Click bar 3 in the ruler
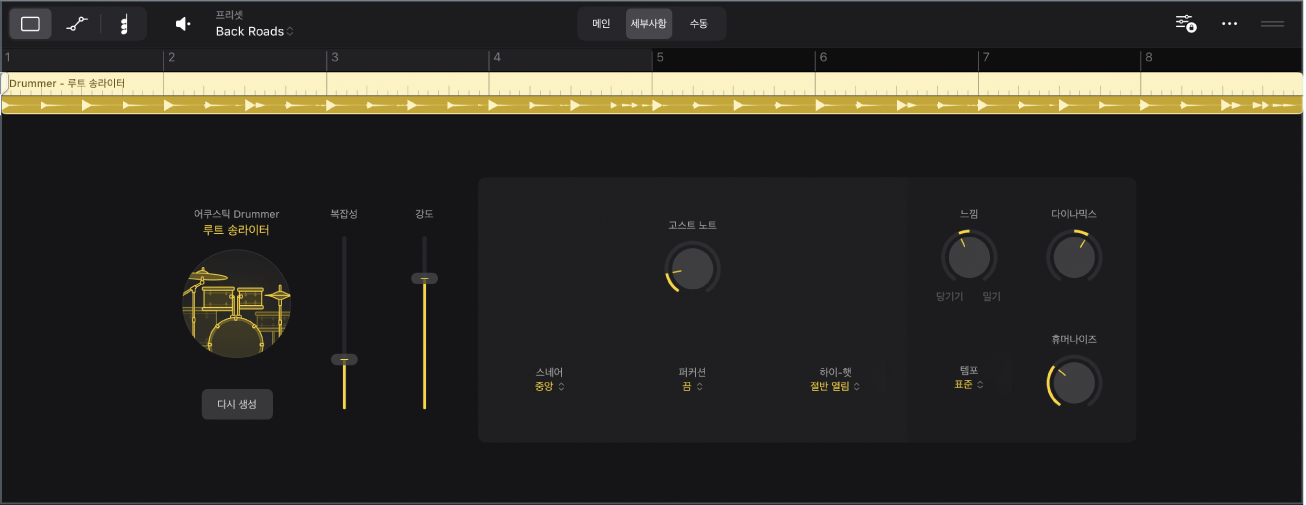The width and height of the screenshot is (1306, 505). (x=334, y=58)
